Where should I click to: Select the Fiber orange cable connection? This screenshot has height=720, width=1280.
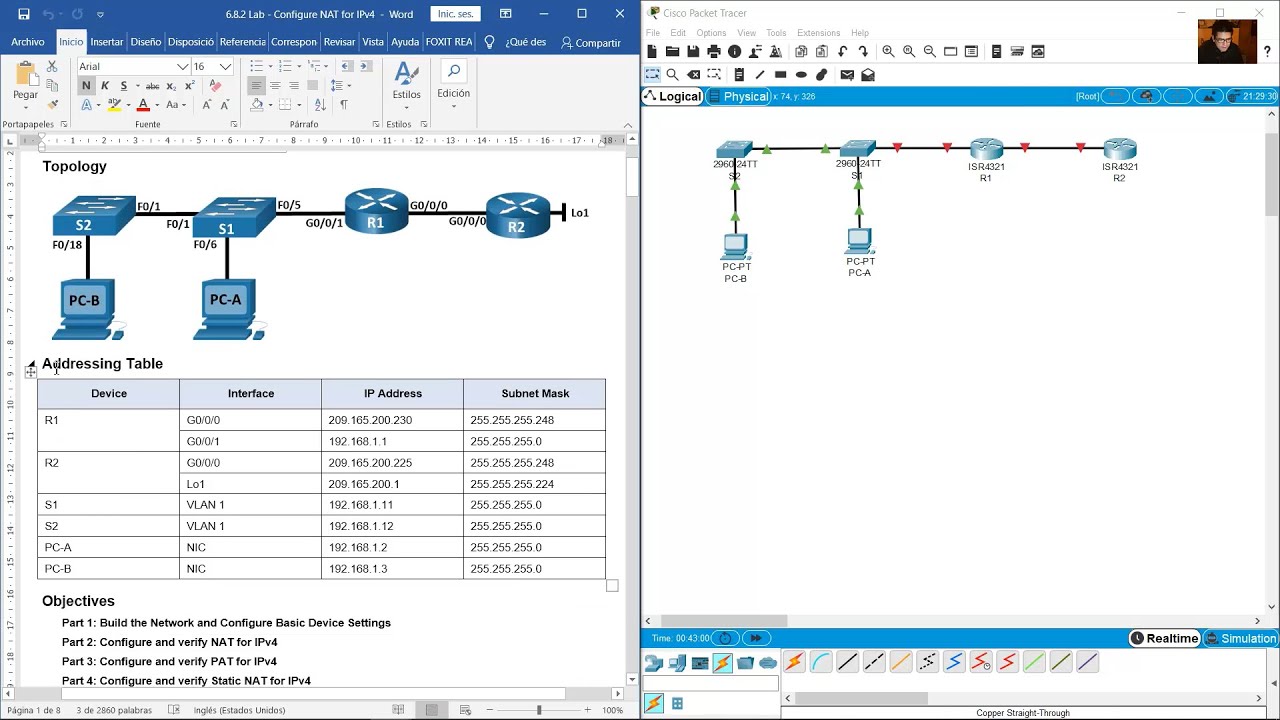[901, 662]
